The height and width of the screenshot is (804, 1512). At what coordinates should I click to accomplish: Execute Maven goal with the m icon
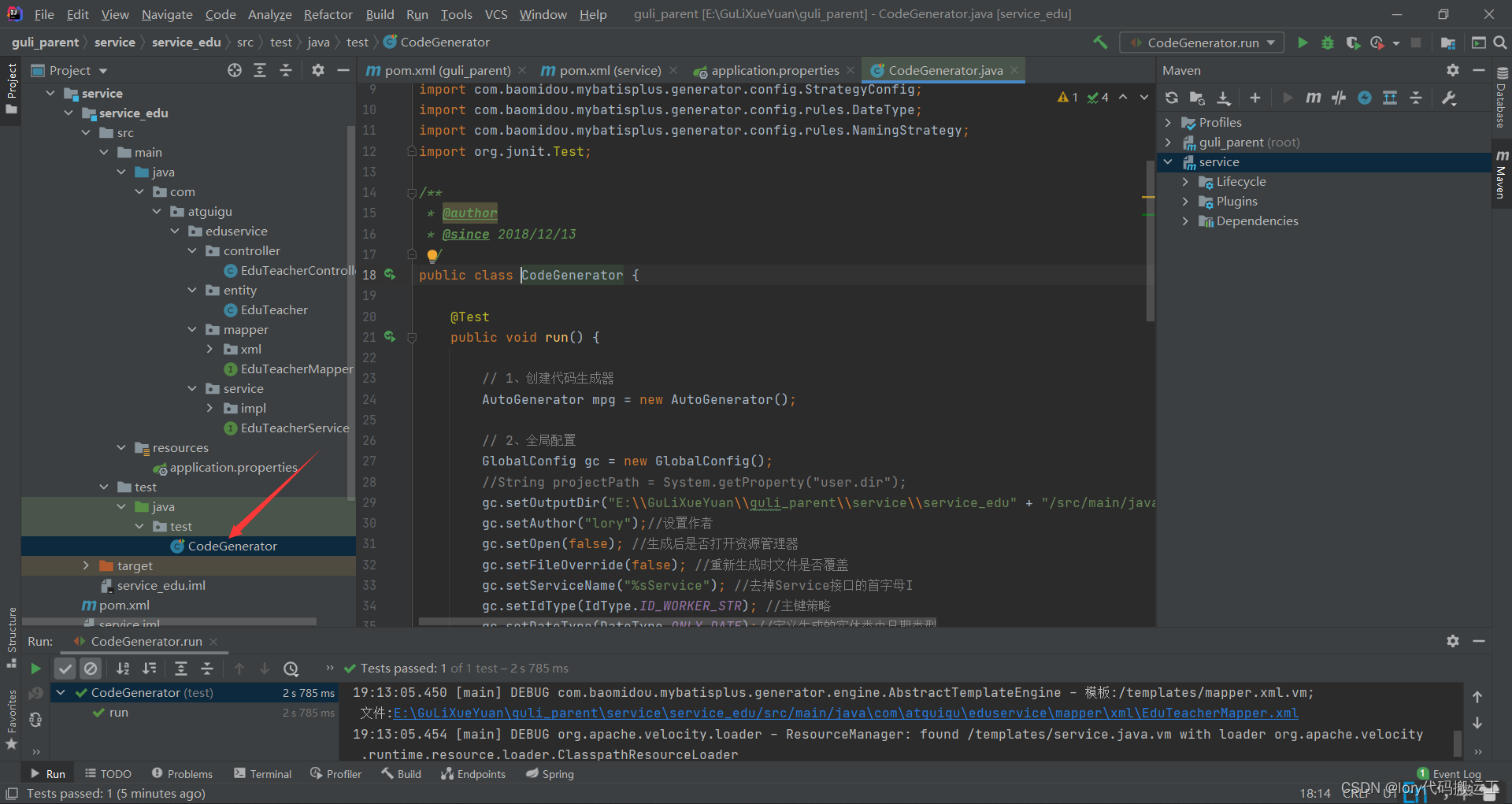[x=1313, y=98]
